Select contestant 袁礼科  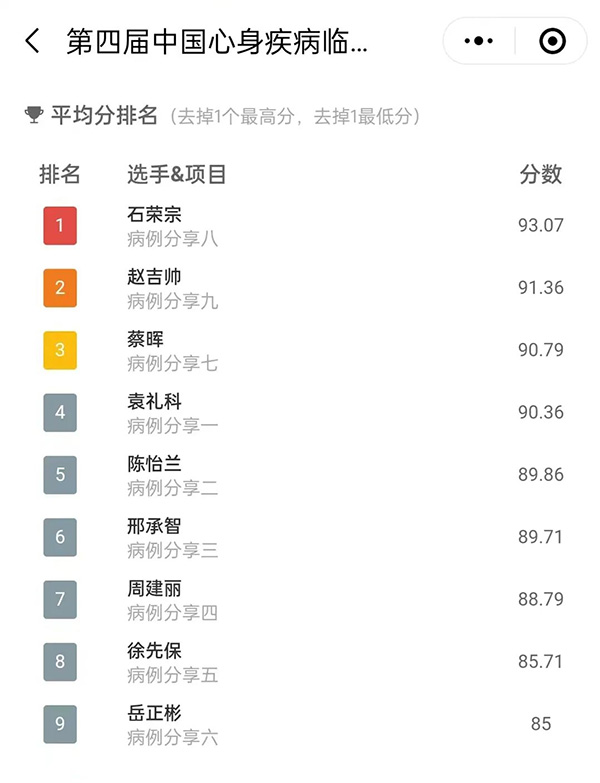154,401
